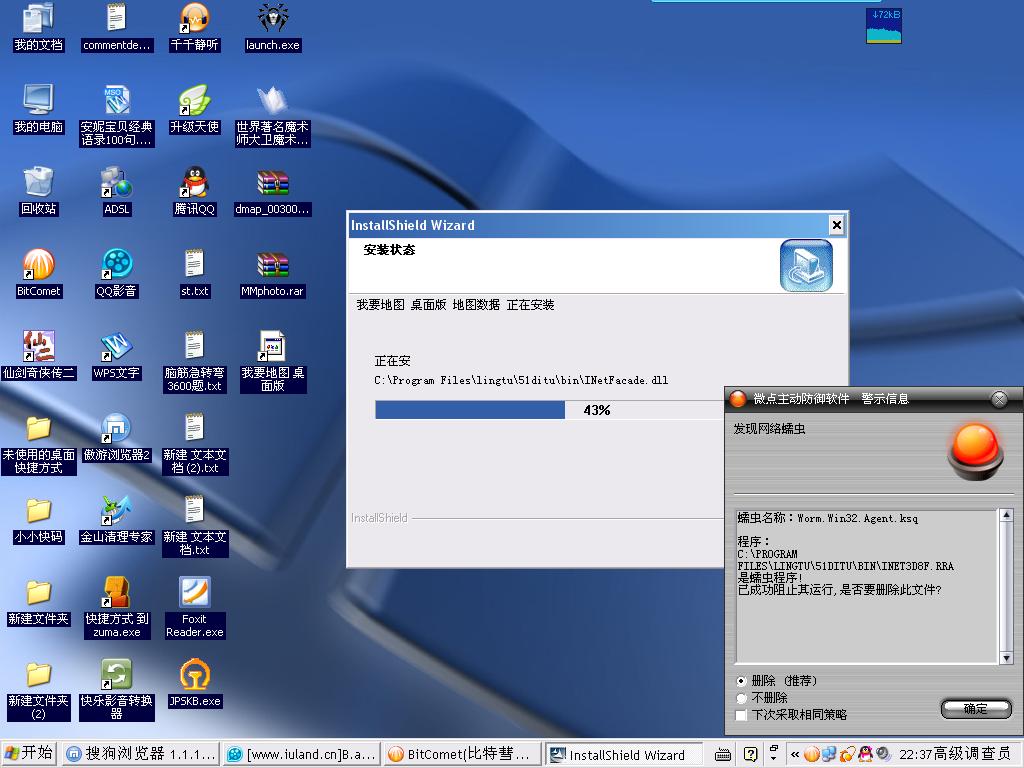Click the taskbar clock showing 22:37

click(914, 754)
